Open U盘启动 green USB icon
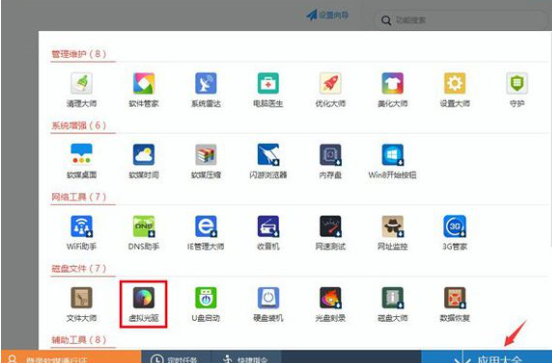 coord(206,298)
